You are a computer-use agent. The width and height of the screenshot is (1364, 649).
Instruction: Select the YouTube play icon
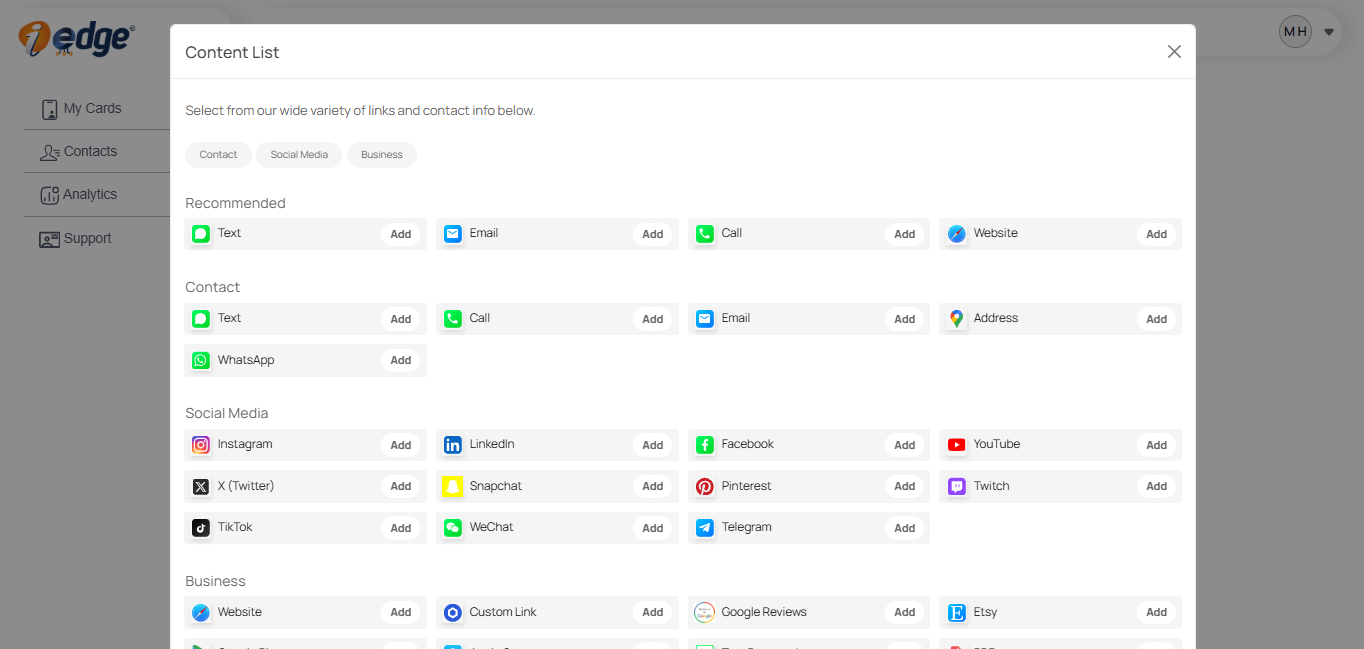tap(956, 444)
